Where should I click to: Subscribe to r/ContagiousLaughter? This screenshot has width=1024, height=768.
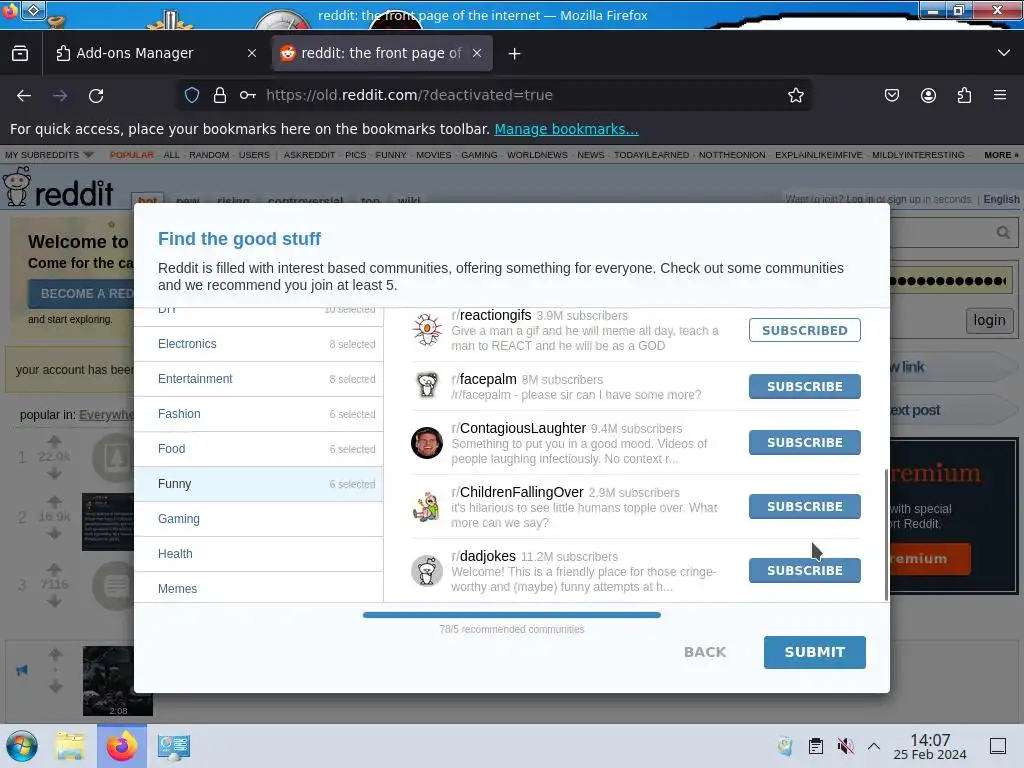click(x=805, y=443)
